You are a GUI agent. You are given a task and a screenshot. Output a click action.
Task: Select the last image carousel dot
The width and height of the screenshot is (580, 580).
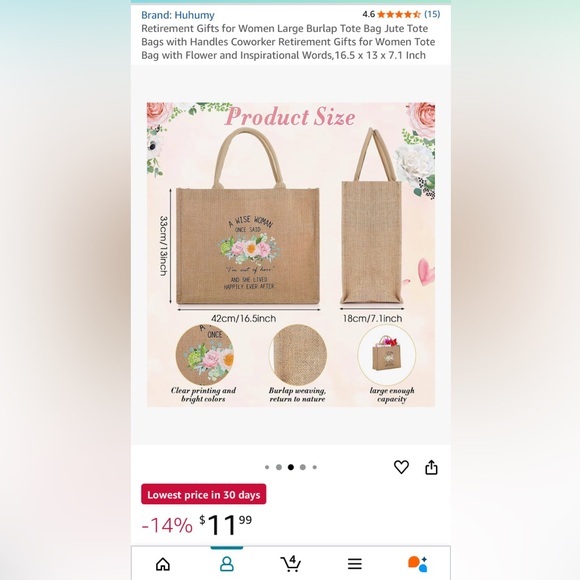click(x=314, y=467)
